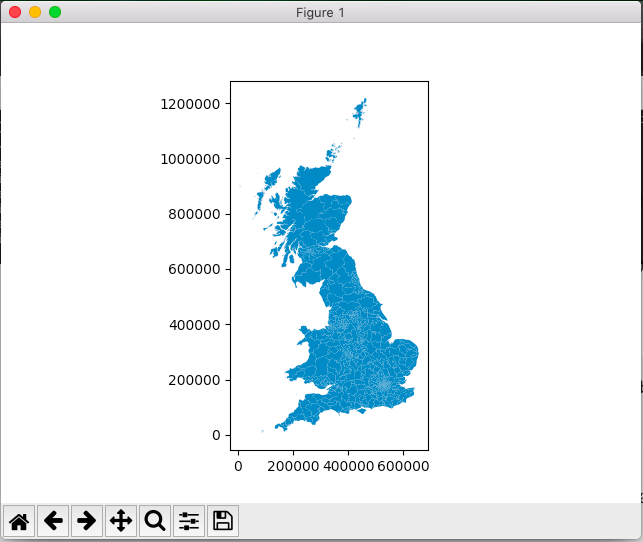This screenshot has width=643, height=542.
Task: Select the Zoom to rectangle magnifier tool
Action: coord(155,521)
